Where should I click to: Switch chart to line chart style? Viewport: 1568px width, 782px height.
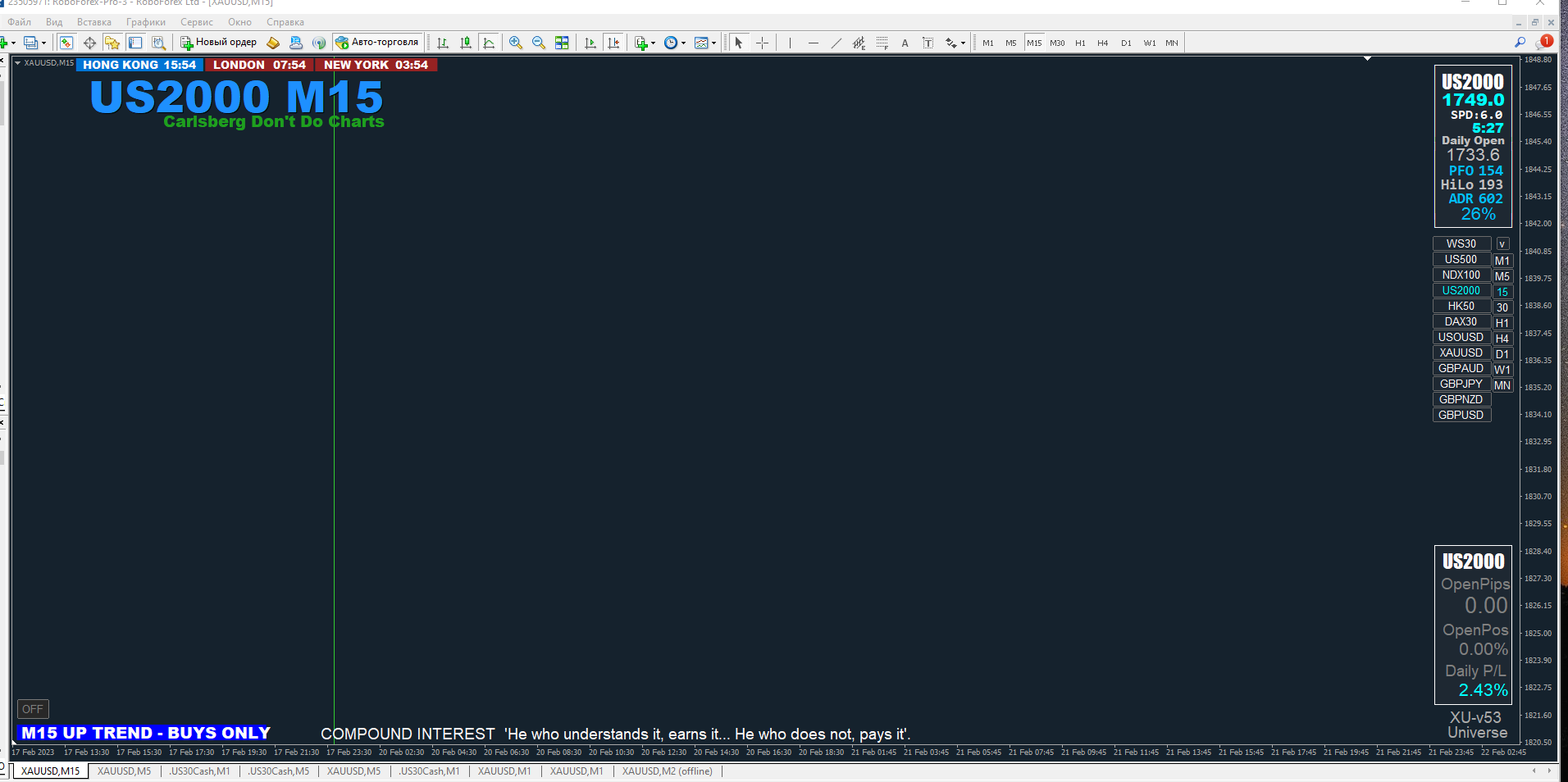pos(489,43)
